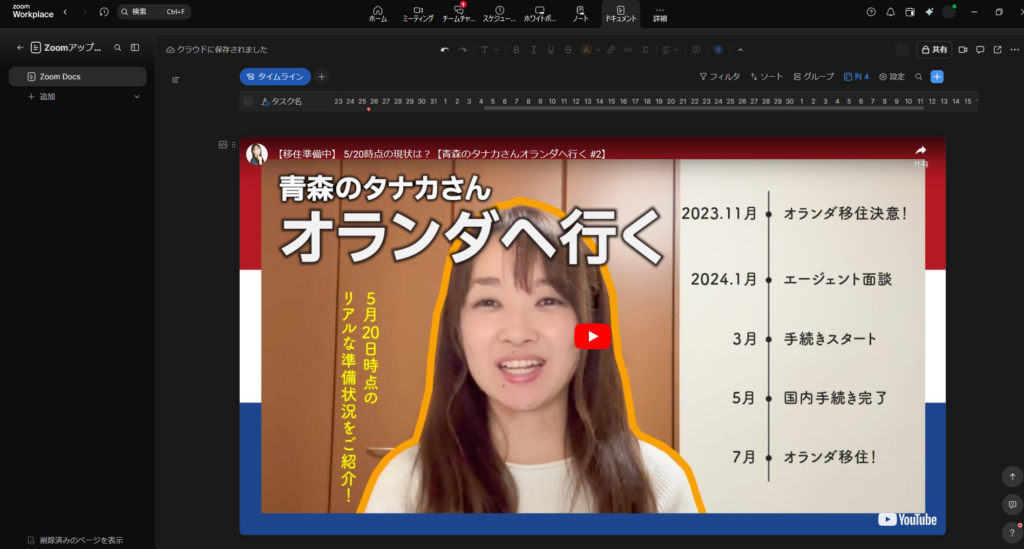Expand the 追加 dropdown chevron in sidebar
1024x549 pixels.
[x=137, y=97]
